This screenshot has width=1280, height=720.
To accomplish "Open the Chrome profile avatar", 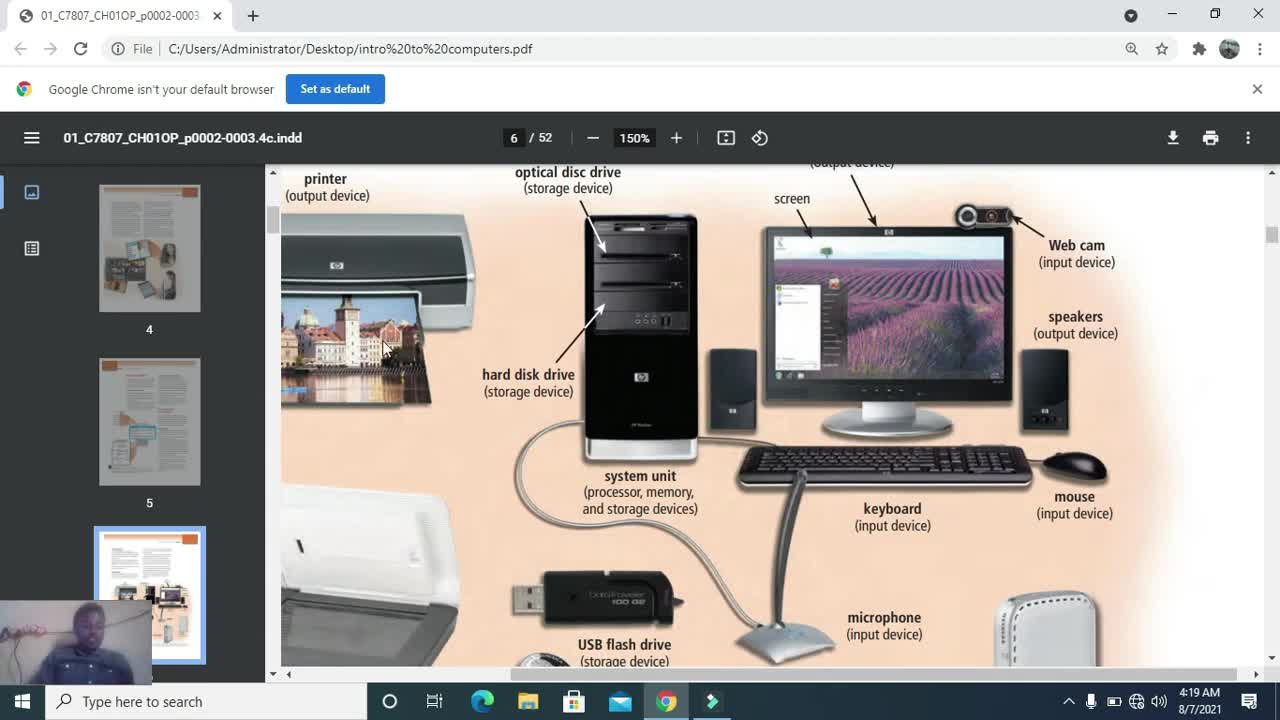I will click(1230, 49).
